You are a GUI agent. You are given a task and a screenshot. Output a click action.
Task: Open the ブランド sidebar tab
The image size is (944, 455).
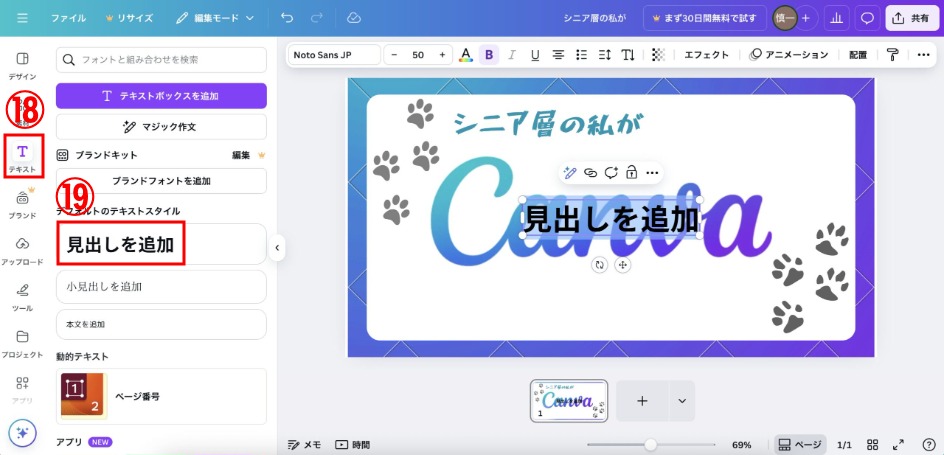(22, 204)
